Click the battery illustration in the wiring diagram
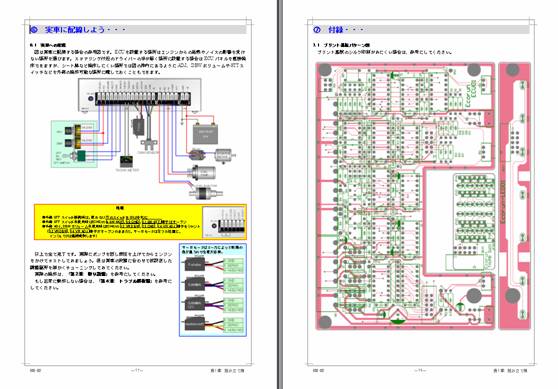The height and width of the screenshot is (389, 558). click(205, 133)
